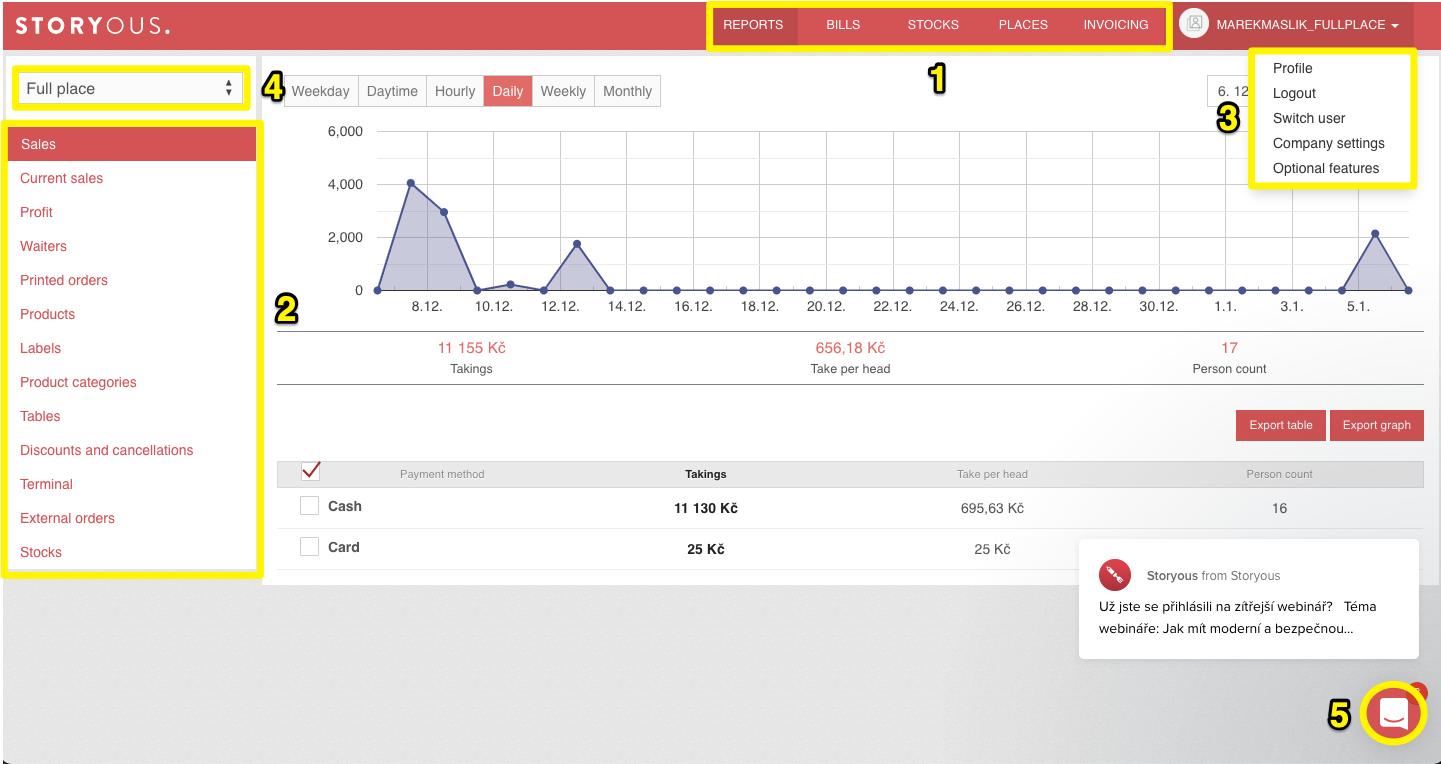Click the Storyous logo in the header
This screenshot has height=764, width=1441.
tap(92, 26)
